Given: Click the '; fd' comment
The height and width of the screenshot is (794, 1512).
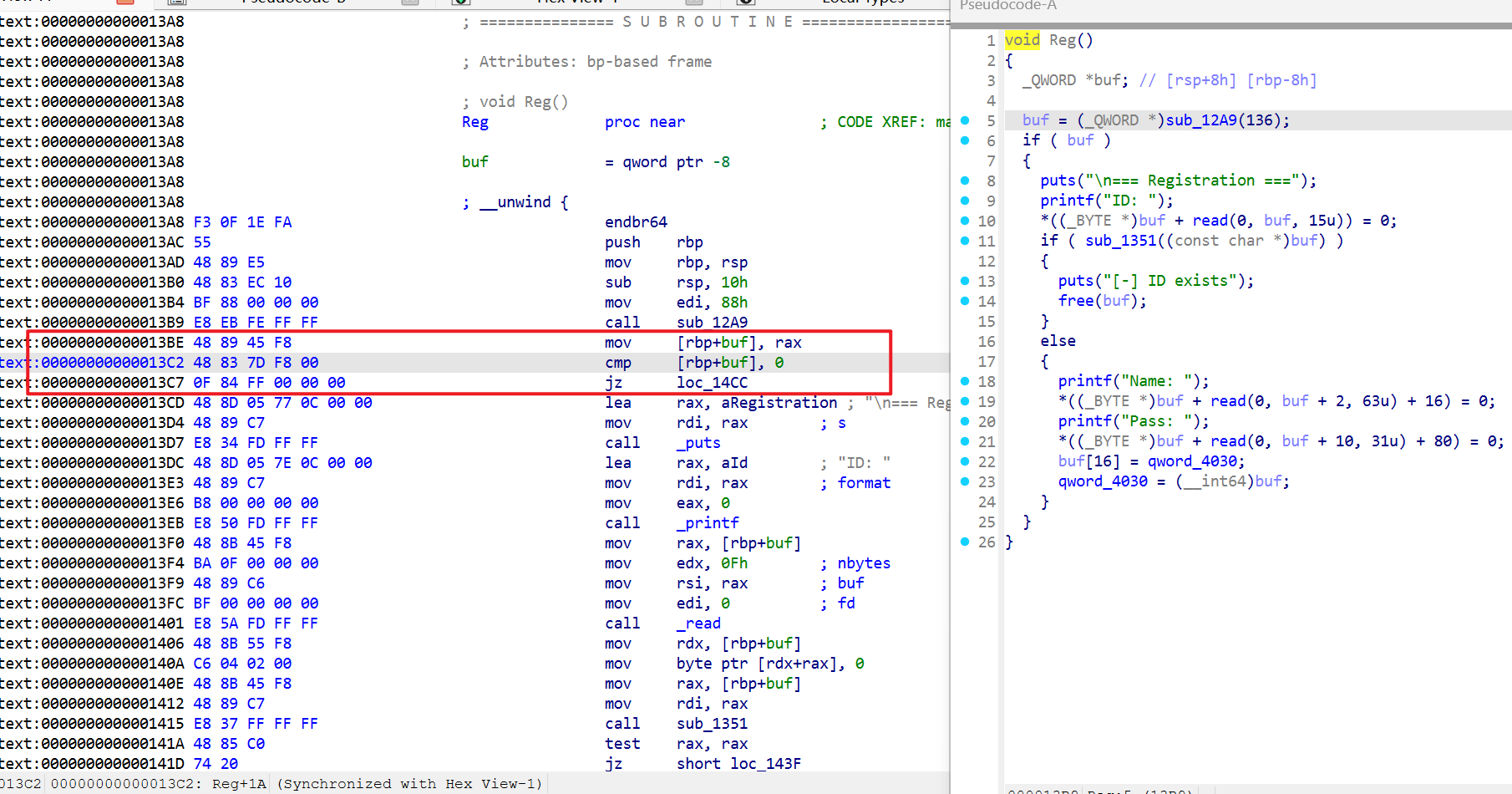Looking at the screenshot, I should pos(838,603).
